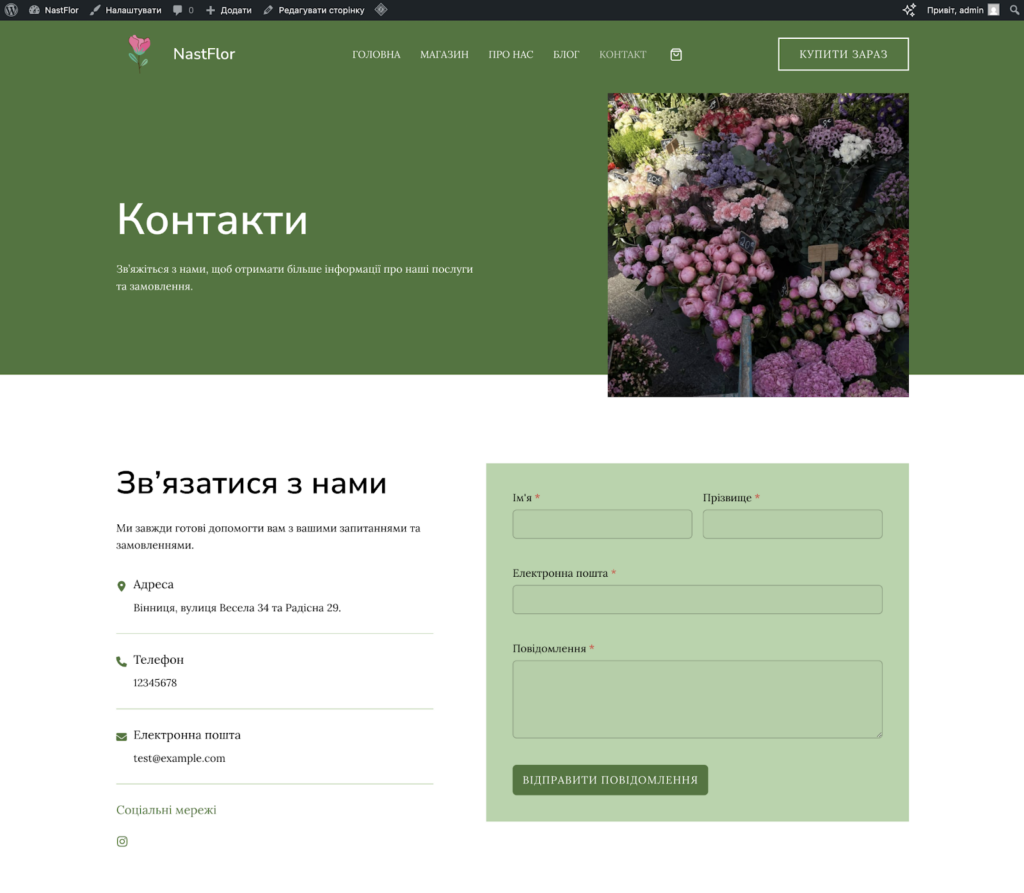Open the Налаштувати customizer link
1024x893 pixels.
(125, 10)
